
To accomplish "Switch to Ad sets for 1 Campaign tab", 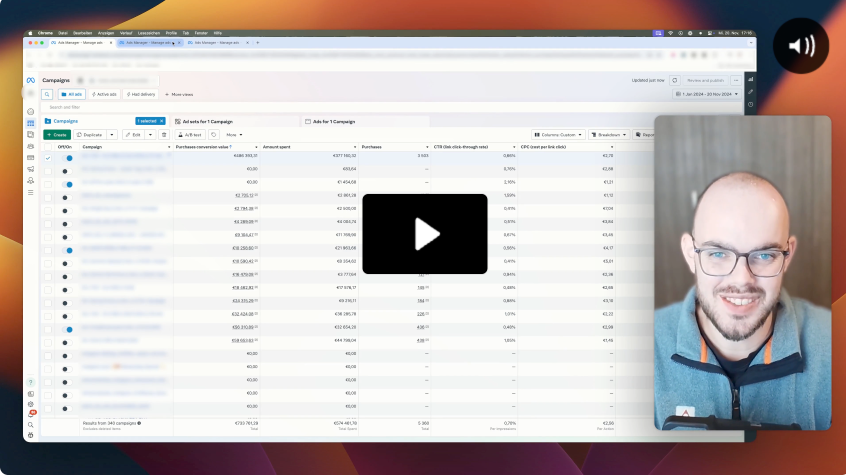I will coord(236,121).
